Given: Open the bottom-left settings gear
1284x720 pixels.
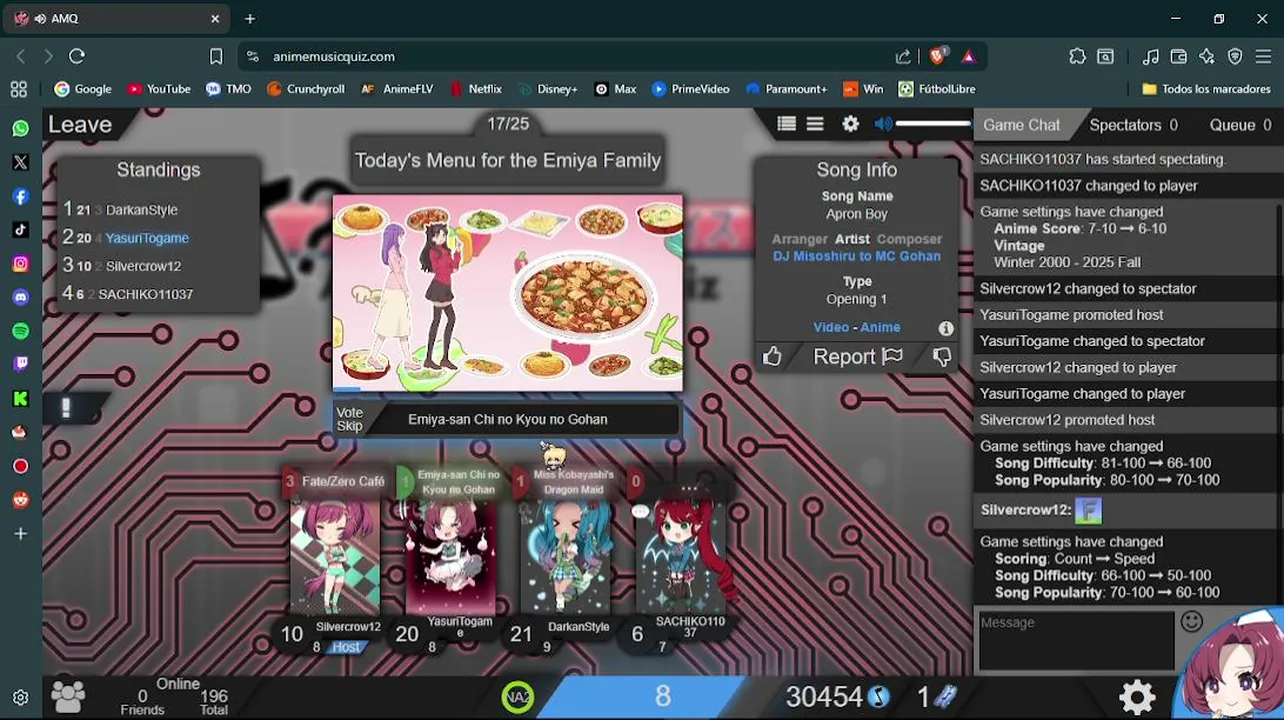Looking at the screenshot, I should click(20, 697).
